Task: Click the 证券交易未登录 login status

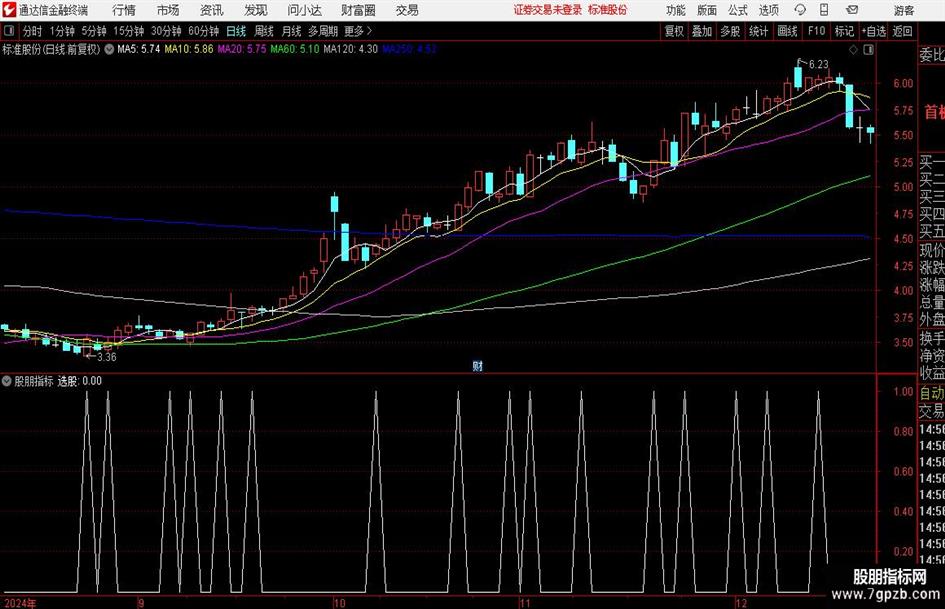Action: click(548, 10)
